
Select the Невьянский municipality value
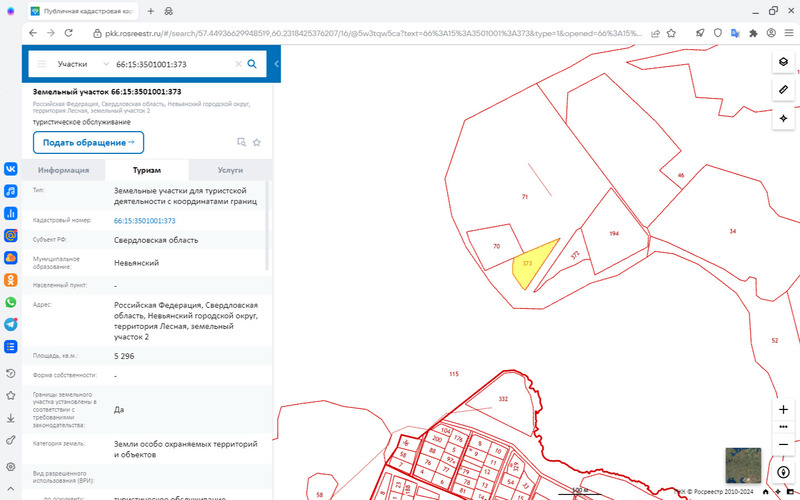pos(136,263)
